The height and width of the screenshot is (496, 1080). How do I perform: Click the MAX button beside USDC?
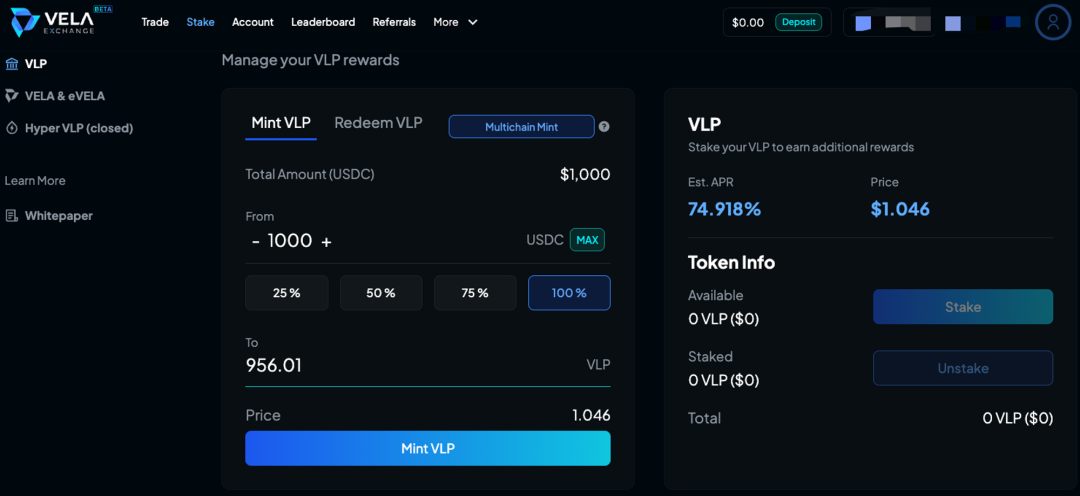[x=587, y=240]
